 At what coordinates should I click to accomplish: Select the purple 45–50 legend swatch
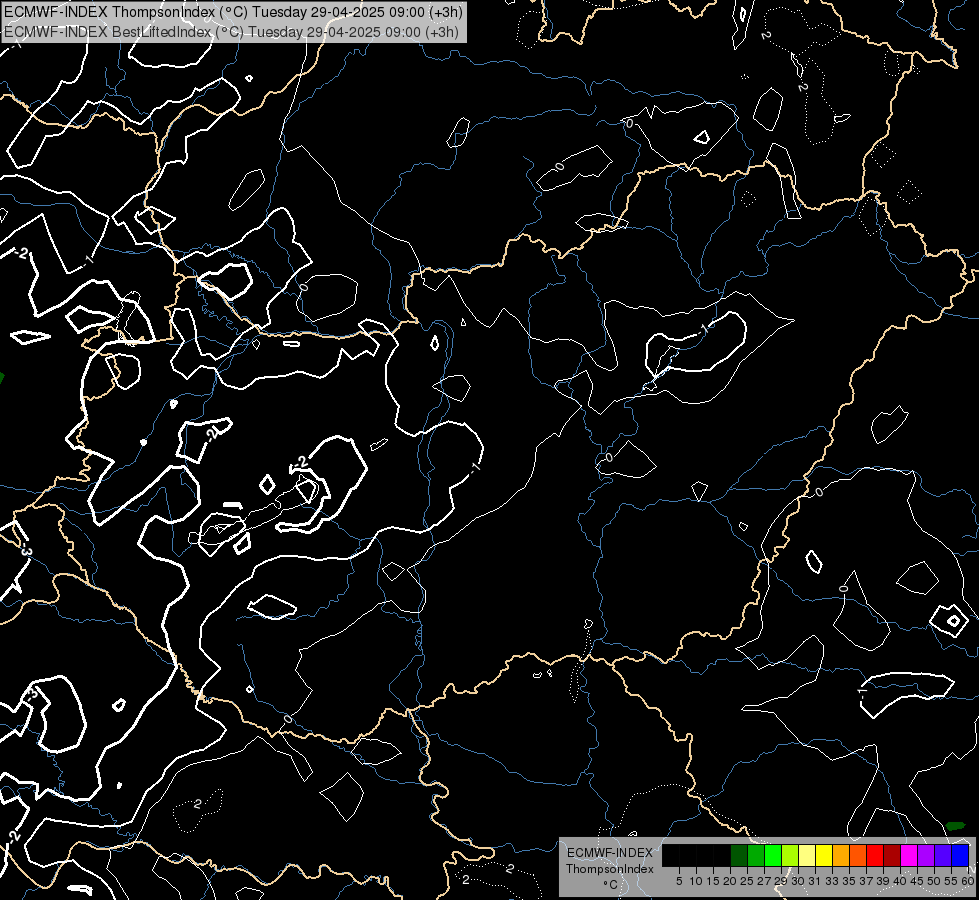(x=927, y=855)
